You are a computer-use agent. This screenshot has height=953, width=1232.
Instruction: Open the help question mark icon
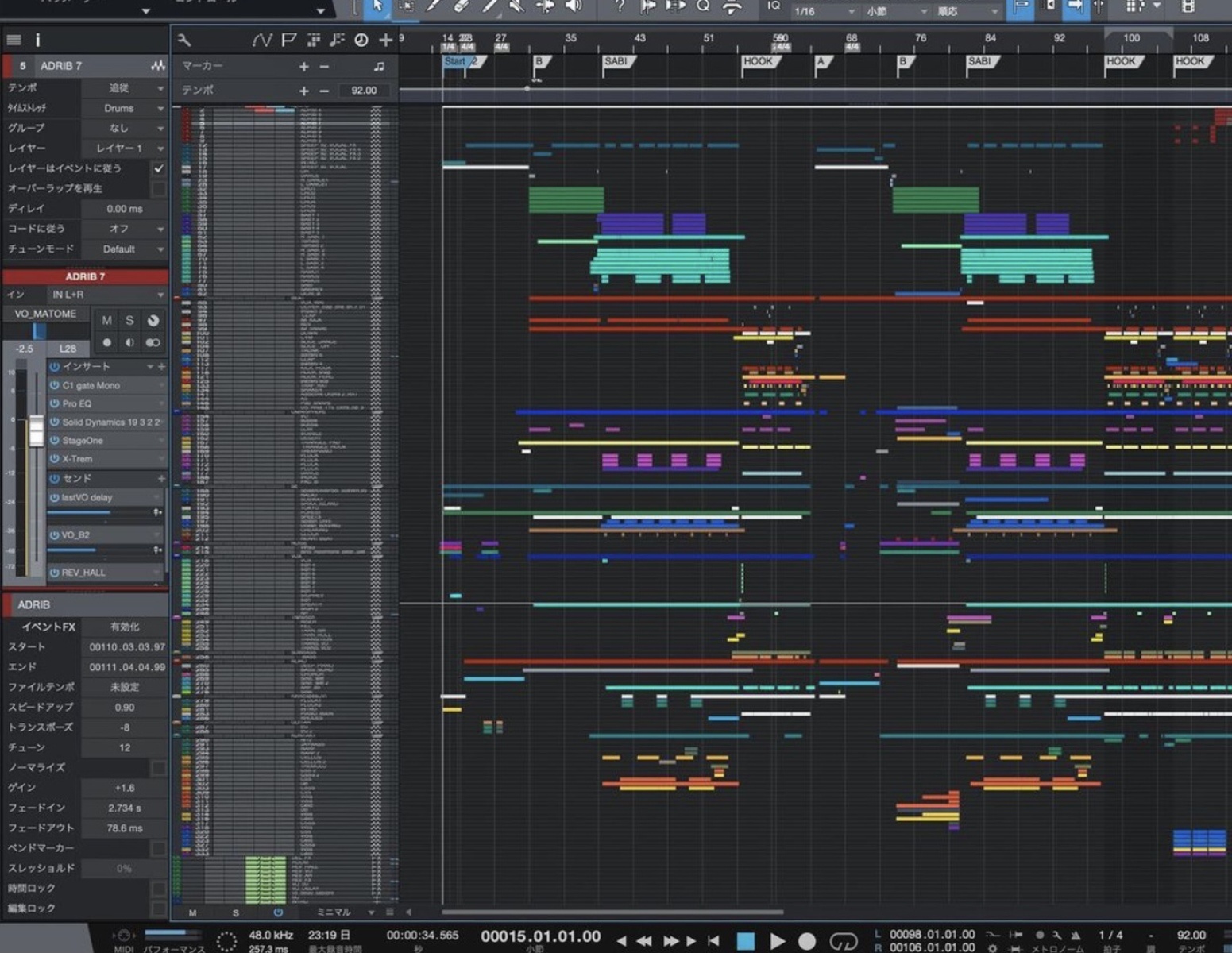(x=620, y=6)
